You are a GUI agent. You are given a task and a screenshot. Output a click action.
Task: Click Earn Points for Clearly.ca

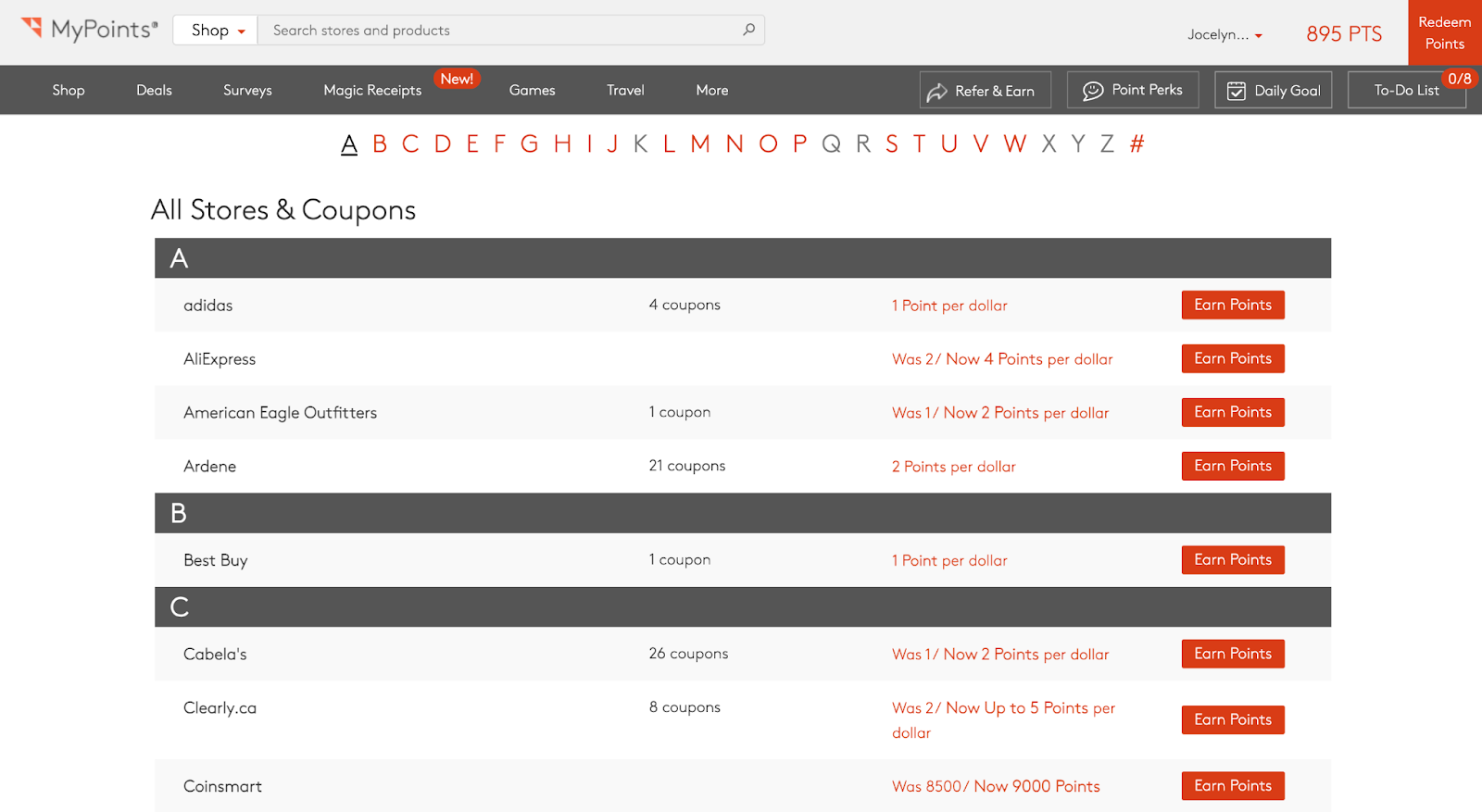(1233, 719)
